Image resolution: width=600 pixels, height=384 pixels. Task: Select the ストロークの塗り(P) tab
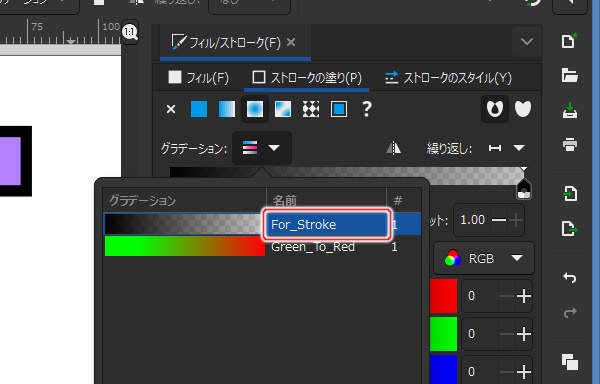click(x=307, y=78)
